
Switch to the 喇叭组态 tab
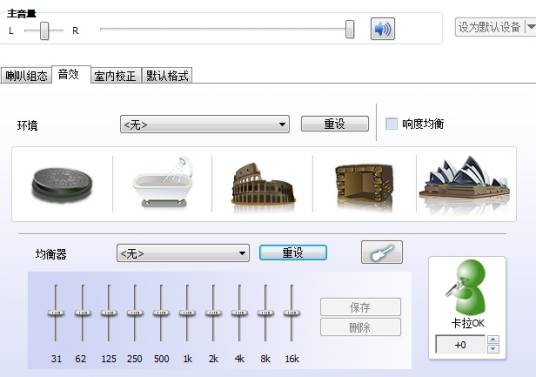tap(26, 76)
